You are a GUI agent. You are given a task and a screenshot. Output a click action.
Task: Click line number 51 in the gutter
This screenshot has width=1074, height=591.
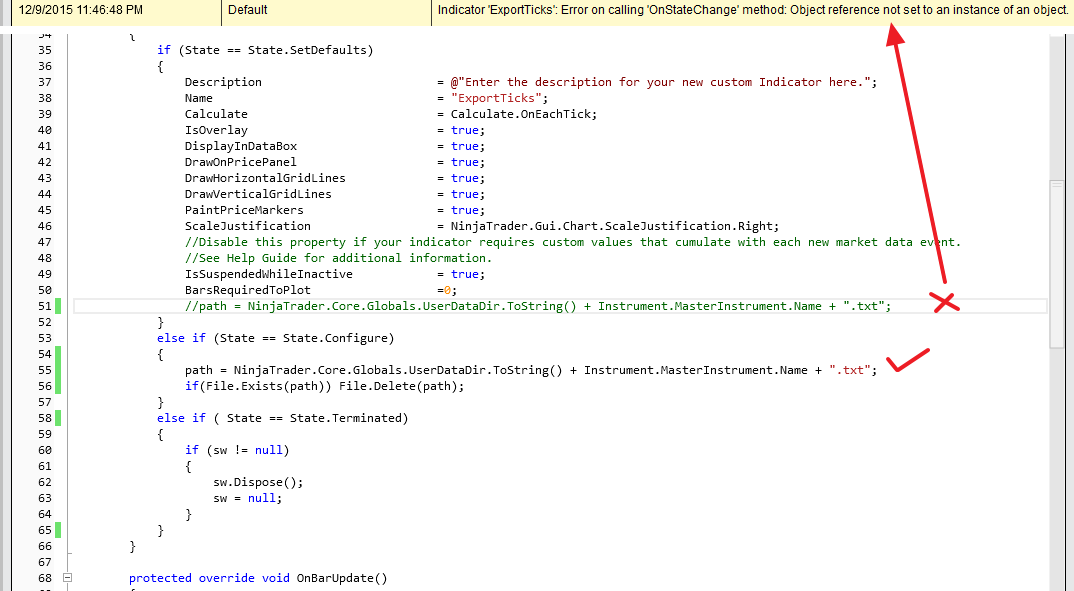(45, 306)
